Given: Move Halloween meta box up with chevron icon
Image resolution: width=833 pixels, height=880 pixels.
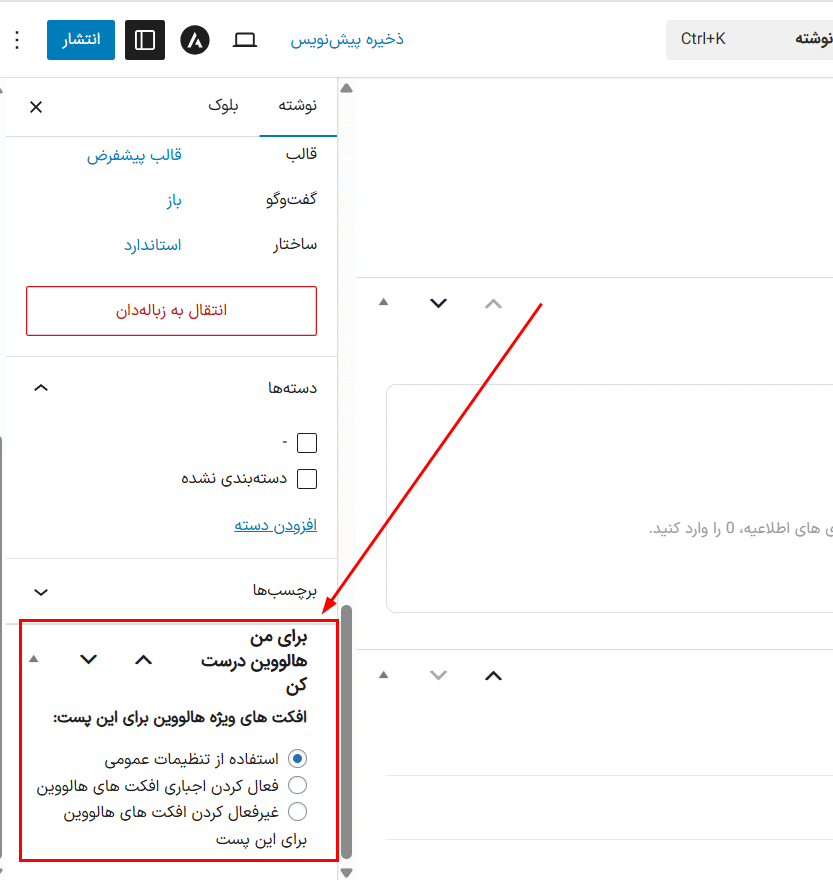Looking at the screenshot, I should pos(143,660).
